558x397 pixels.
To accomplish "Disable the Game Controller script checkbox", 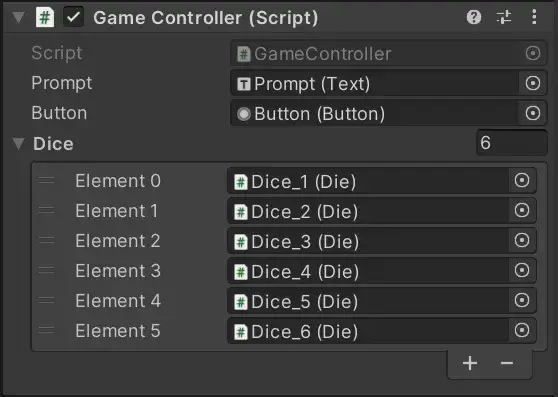I will [73, 17].
